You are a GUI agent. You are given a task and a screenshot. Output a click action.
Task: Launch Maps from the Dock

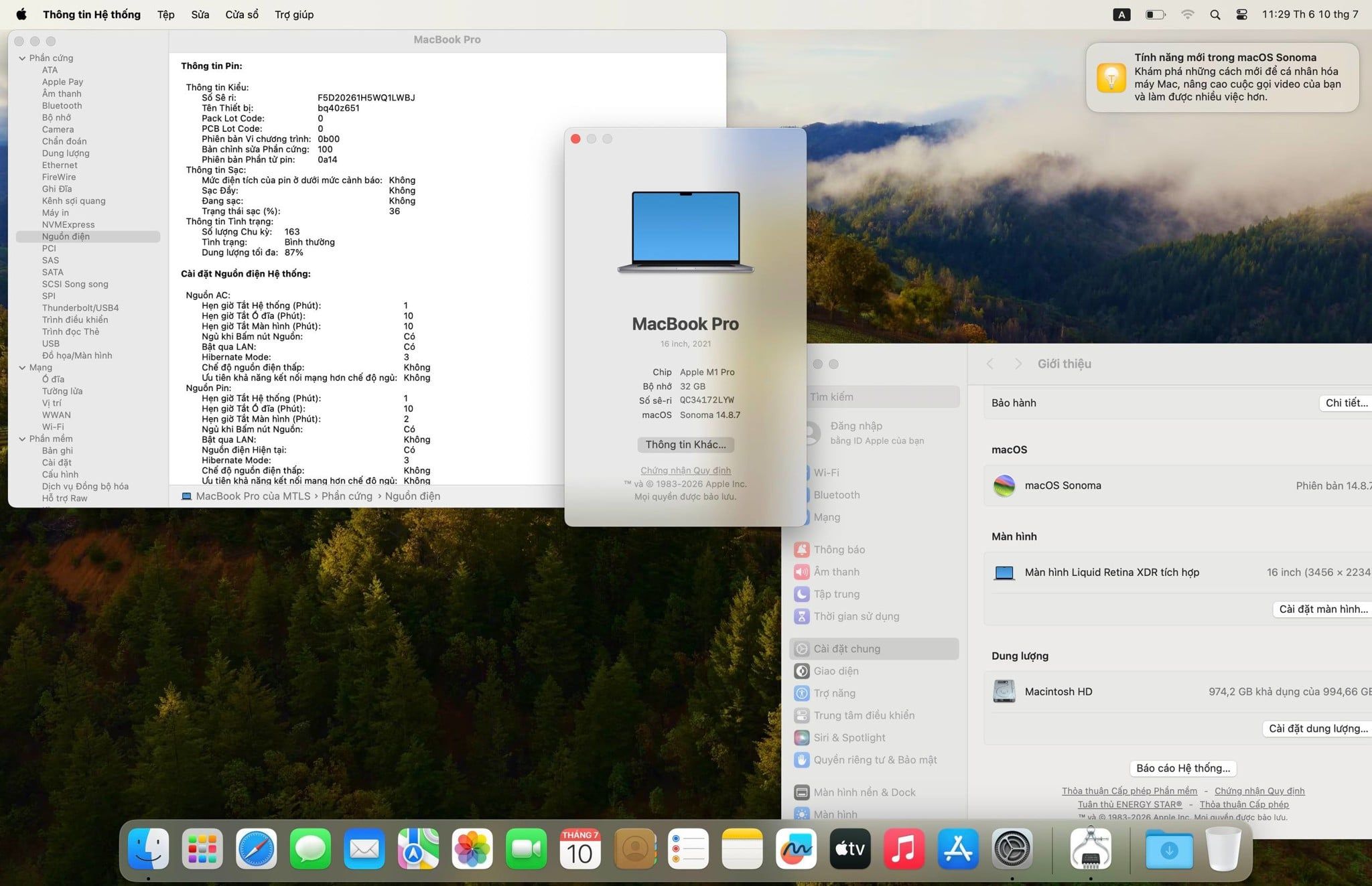418,848
